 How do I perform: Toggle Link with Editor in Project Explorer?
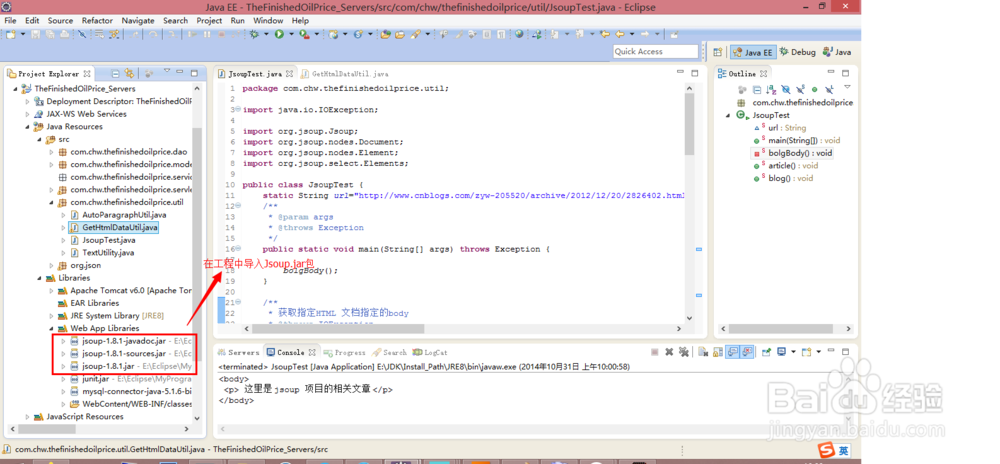click(x=129, y=74)
